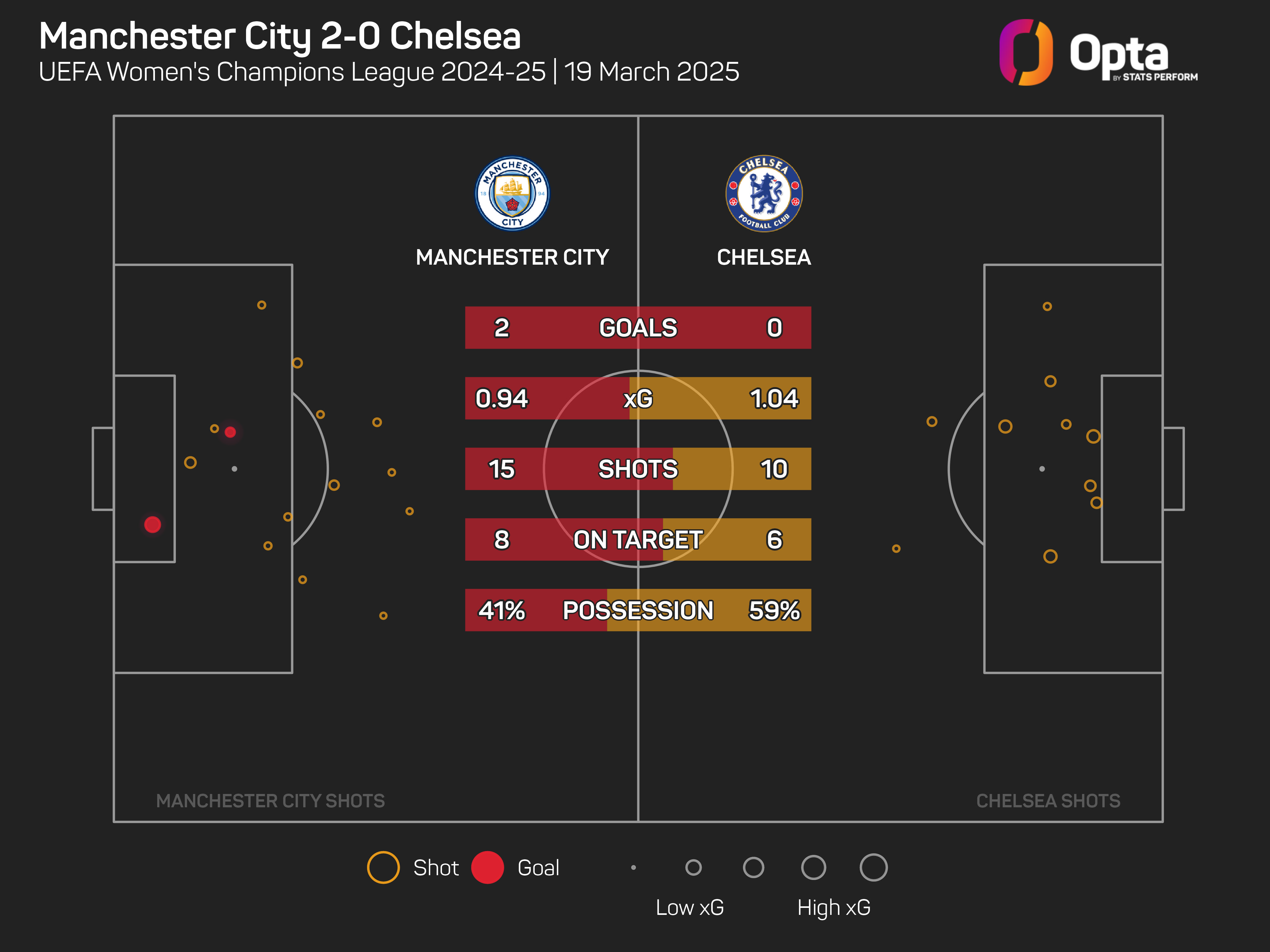This screenshot has height=952, width=1270.
Task: Click the "High xG" legend label
Action: [834, 907]
